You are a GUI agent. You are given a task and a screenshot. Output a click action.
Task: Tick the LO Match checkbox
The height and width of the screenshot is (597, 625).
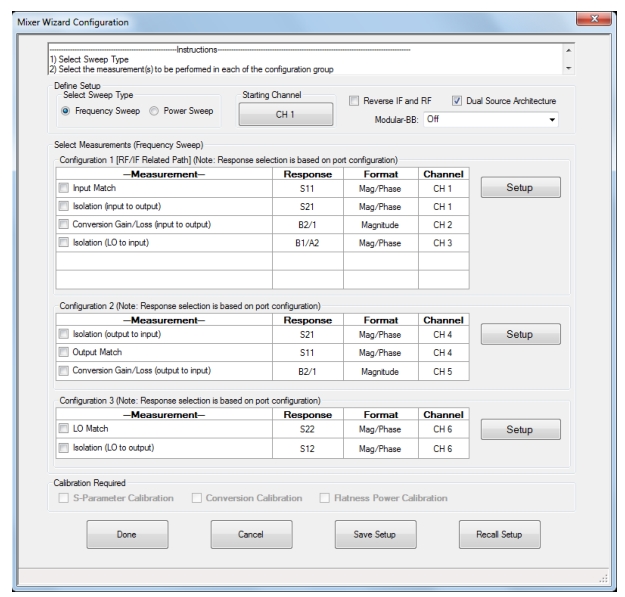click(65, 428)
